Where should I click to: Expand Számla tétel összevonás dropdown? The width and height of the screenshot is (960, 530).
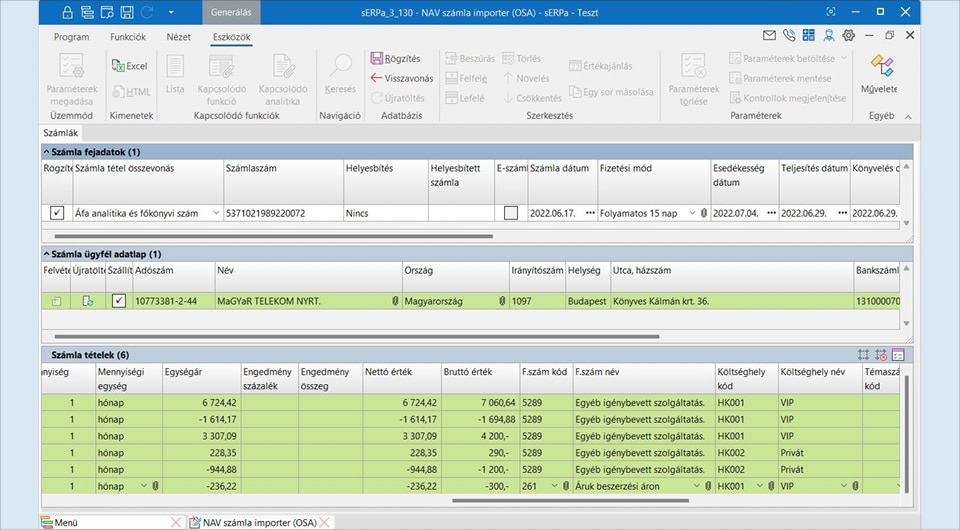coord(217,213)
